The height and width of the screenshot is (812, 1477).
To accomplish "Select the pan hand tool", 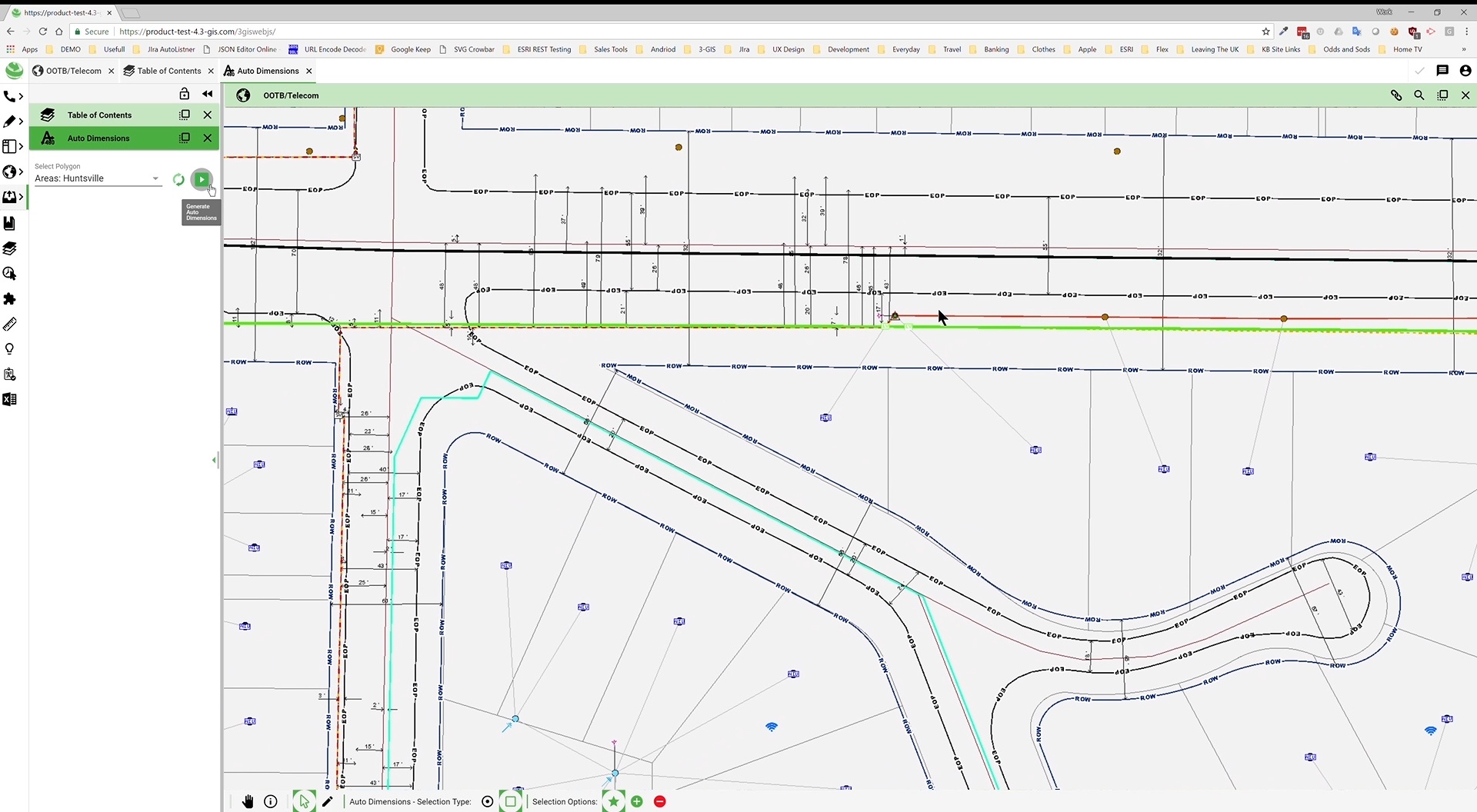I will (248, 801).
